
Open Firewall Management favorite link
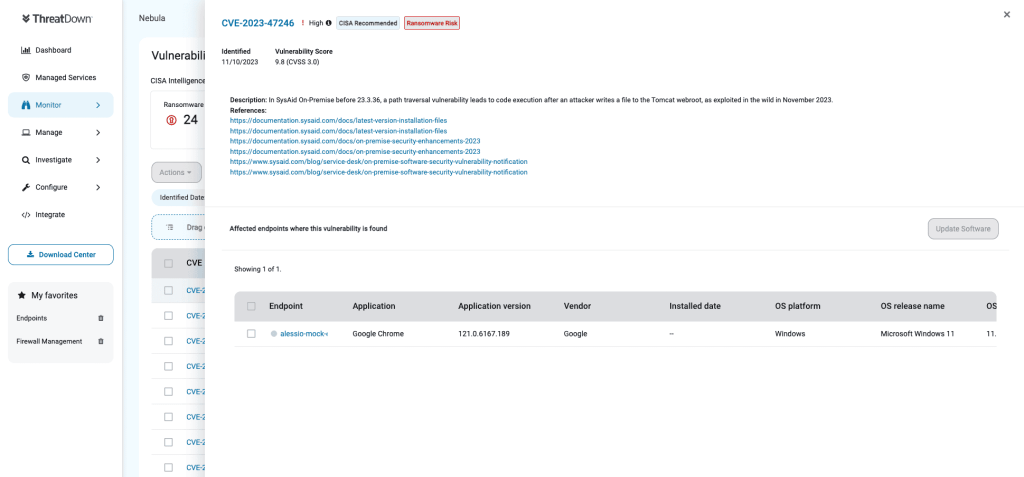click(49, 341)
